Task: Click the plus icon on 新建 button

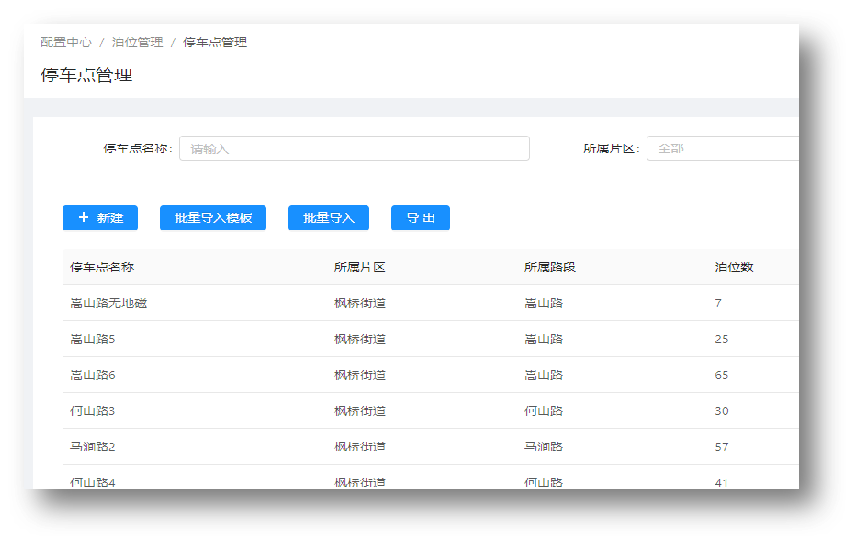Action: [83, 217]
